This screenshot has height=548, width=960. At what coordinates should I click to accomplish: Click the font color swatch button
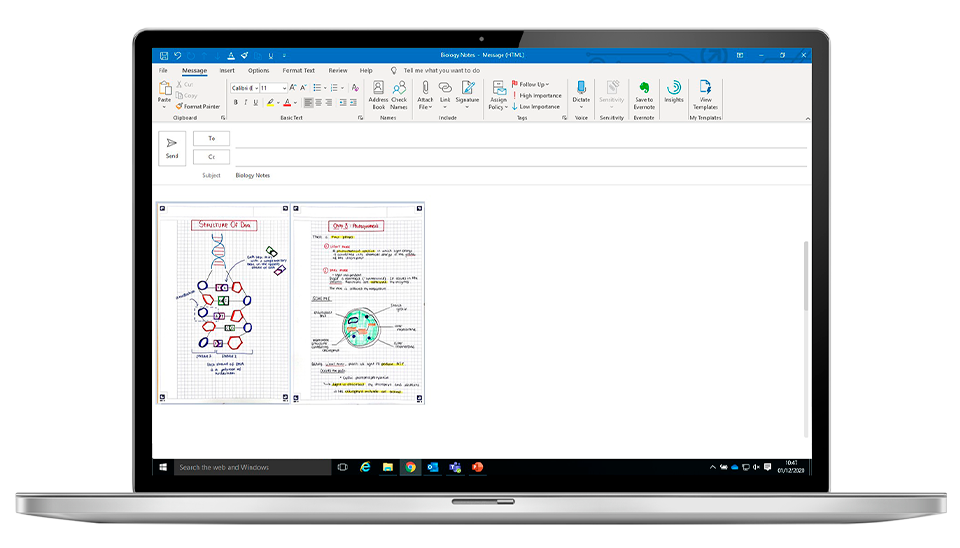pyautogui.click(x=287, y=102)
